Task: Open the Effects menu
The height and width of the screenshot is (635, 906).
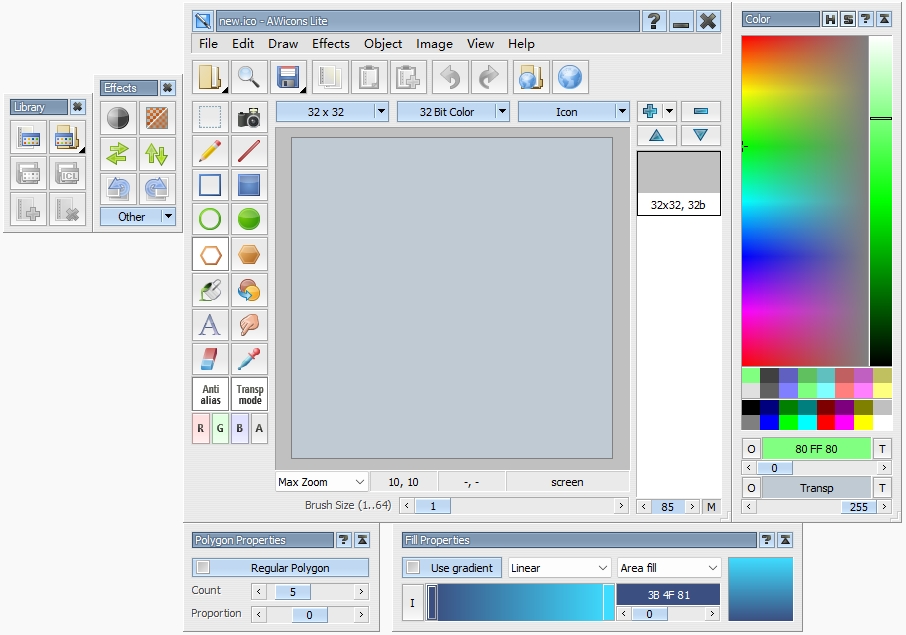Action: point(331,44)
